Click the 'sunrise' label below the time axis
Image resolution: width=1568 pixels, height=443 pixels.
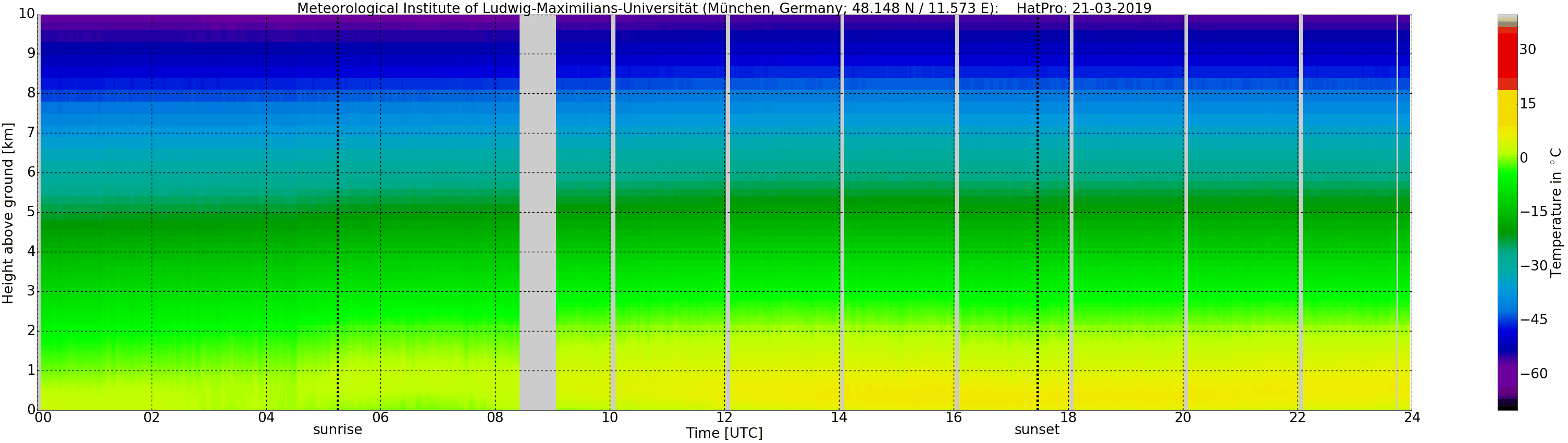tap(337, 429)
